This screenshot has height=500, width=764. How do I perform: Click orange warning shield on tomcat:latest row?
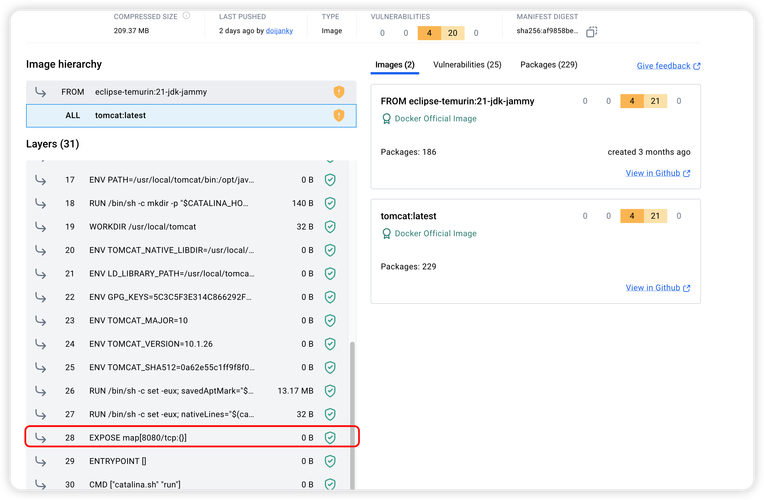point(339,115)
